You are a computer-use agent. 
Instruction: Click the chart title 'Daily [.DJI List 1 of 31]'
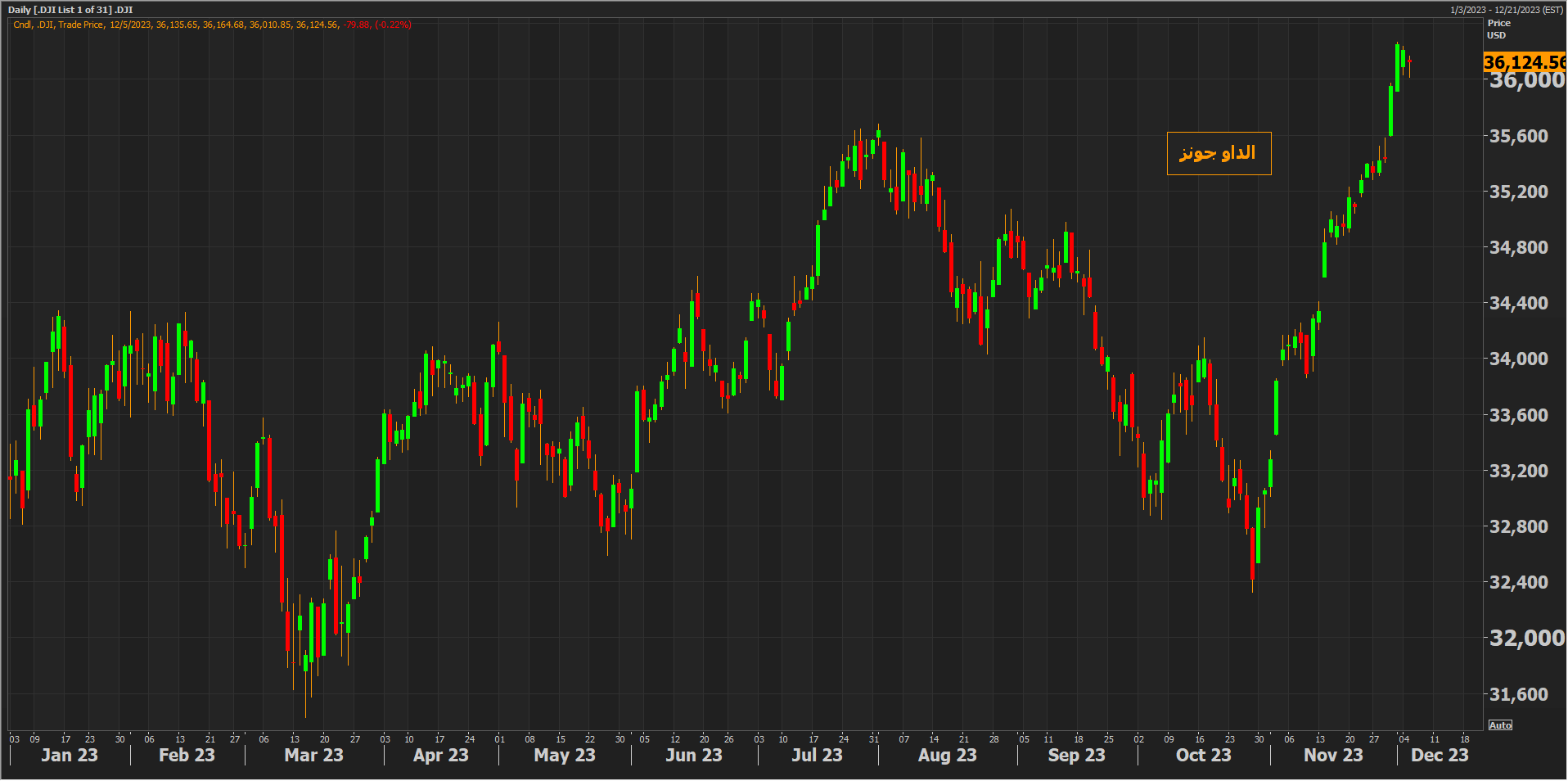[x=70, y=10]
